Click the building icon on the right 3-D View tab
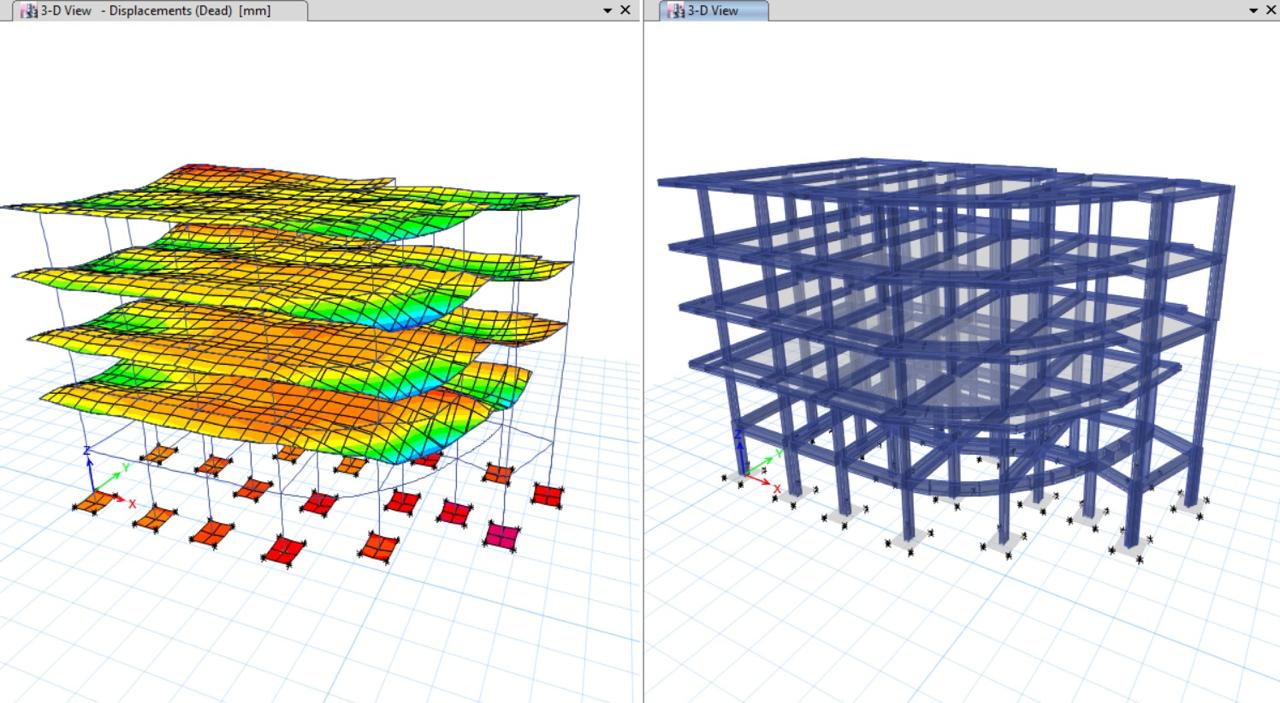The width and height of the screenshot is (1280, 703). pyautogui.click(x=676, y=11)
